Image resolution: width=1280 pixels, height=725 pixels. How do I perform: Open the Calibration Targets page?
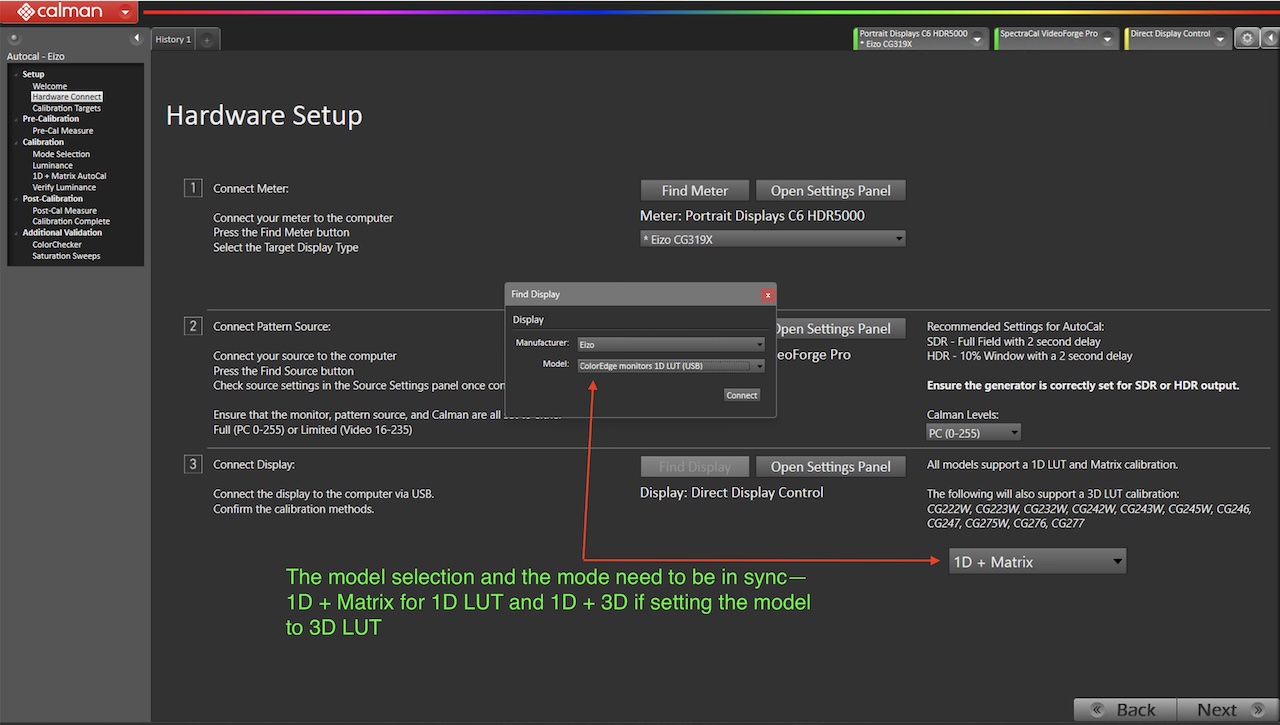click(66, 108)
